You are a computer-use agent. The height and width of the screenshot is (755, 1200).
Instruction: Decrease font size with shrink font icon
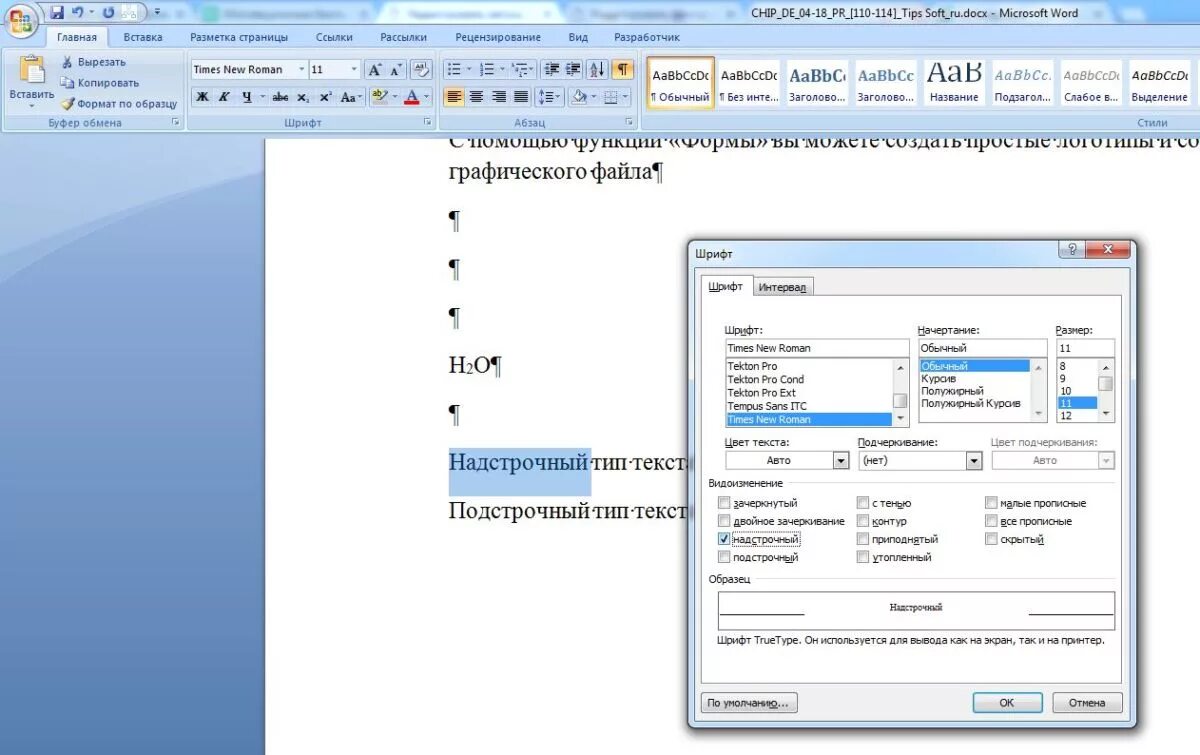(396, 70)
